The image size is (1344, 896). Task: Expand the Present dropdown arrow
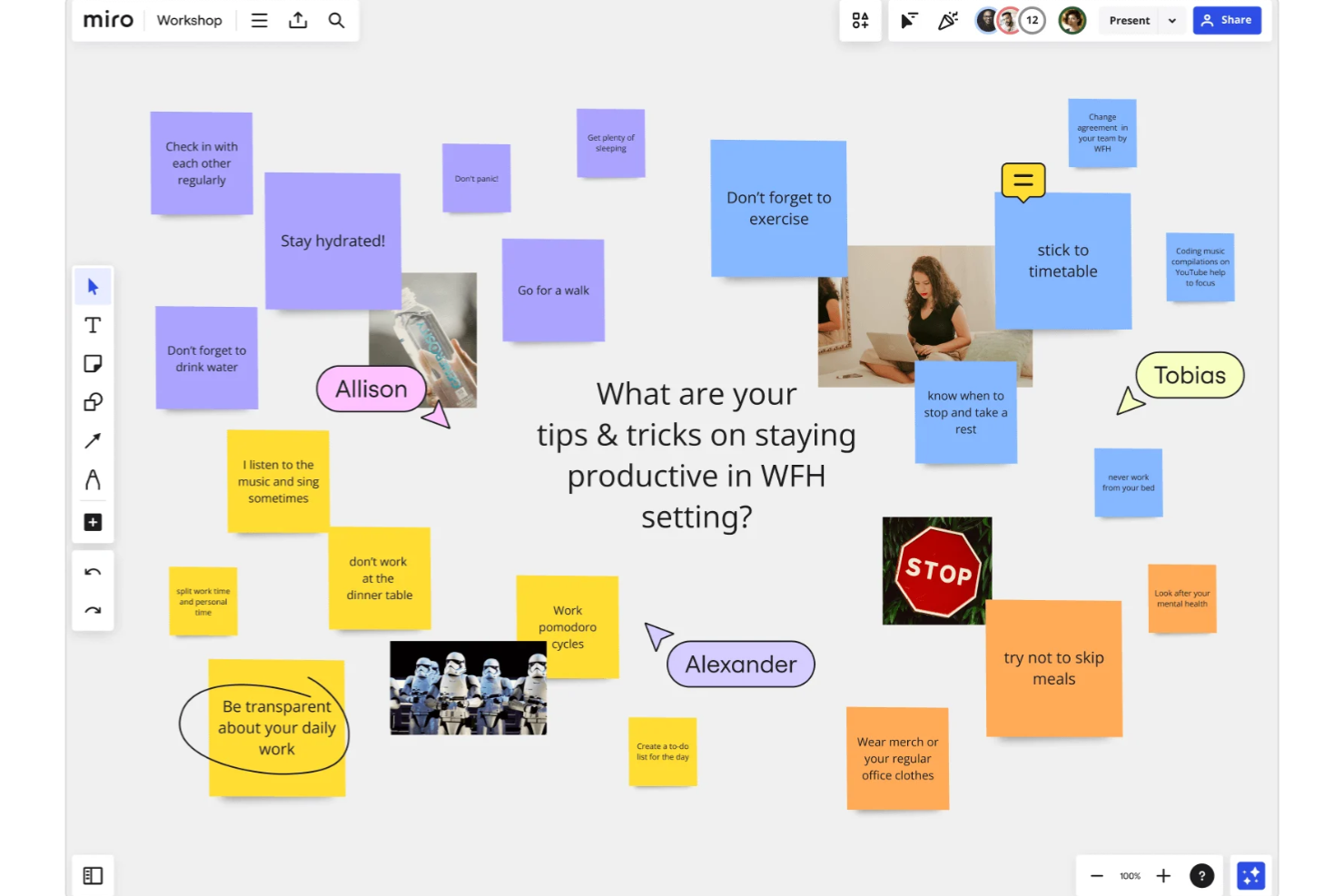[x=1172, y=20]
